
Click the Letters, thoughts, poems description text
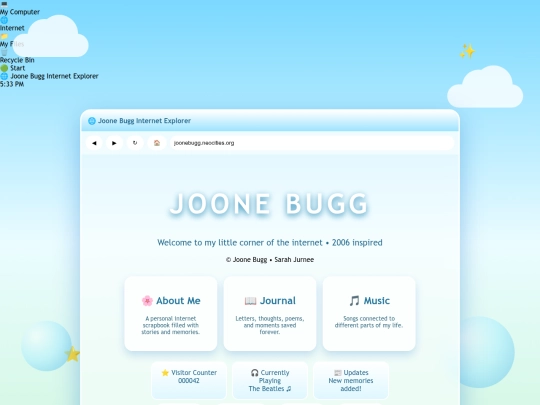click(x=270, y=325)
